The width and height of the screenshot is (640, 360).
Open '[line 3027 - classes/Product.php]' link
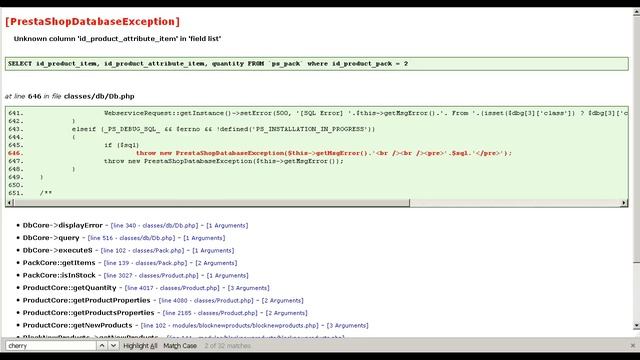tap(151, 276)
